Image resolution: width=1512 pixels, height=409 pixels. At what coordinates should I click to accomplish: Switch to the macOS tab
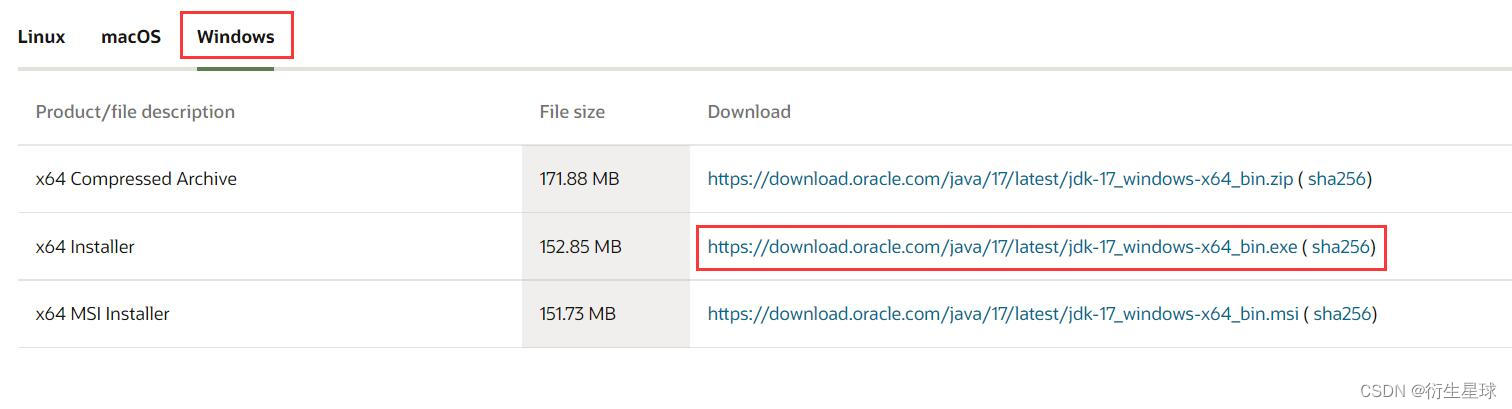tap(131, 37)
